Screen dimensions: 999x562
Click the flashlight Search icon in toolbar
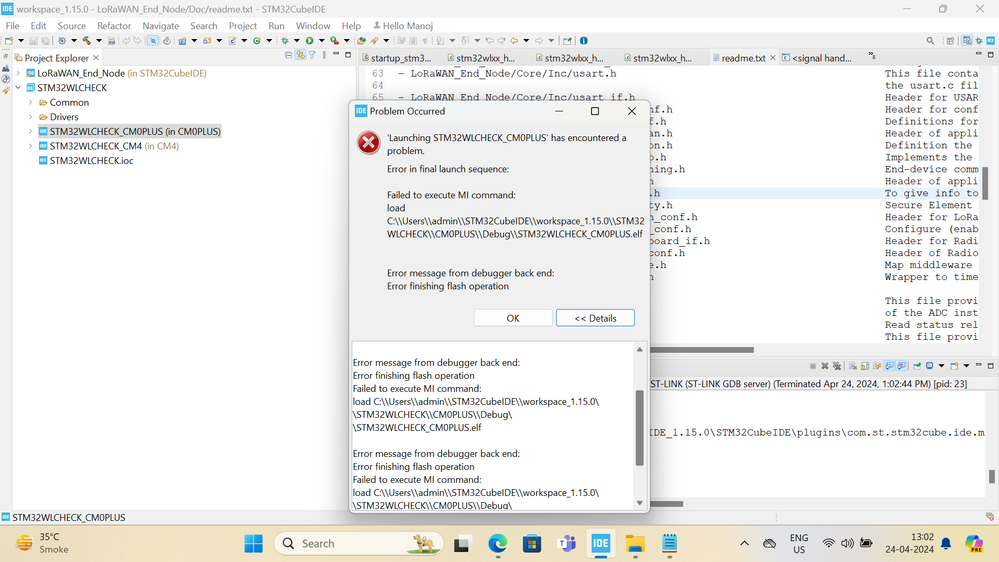click(x=375, y=40)
